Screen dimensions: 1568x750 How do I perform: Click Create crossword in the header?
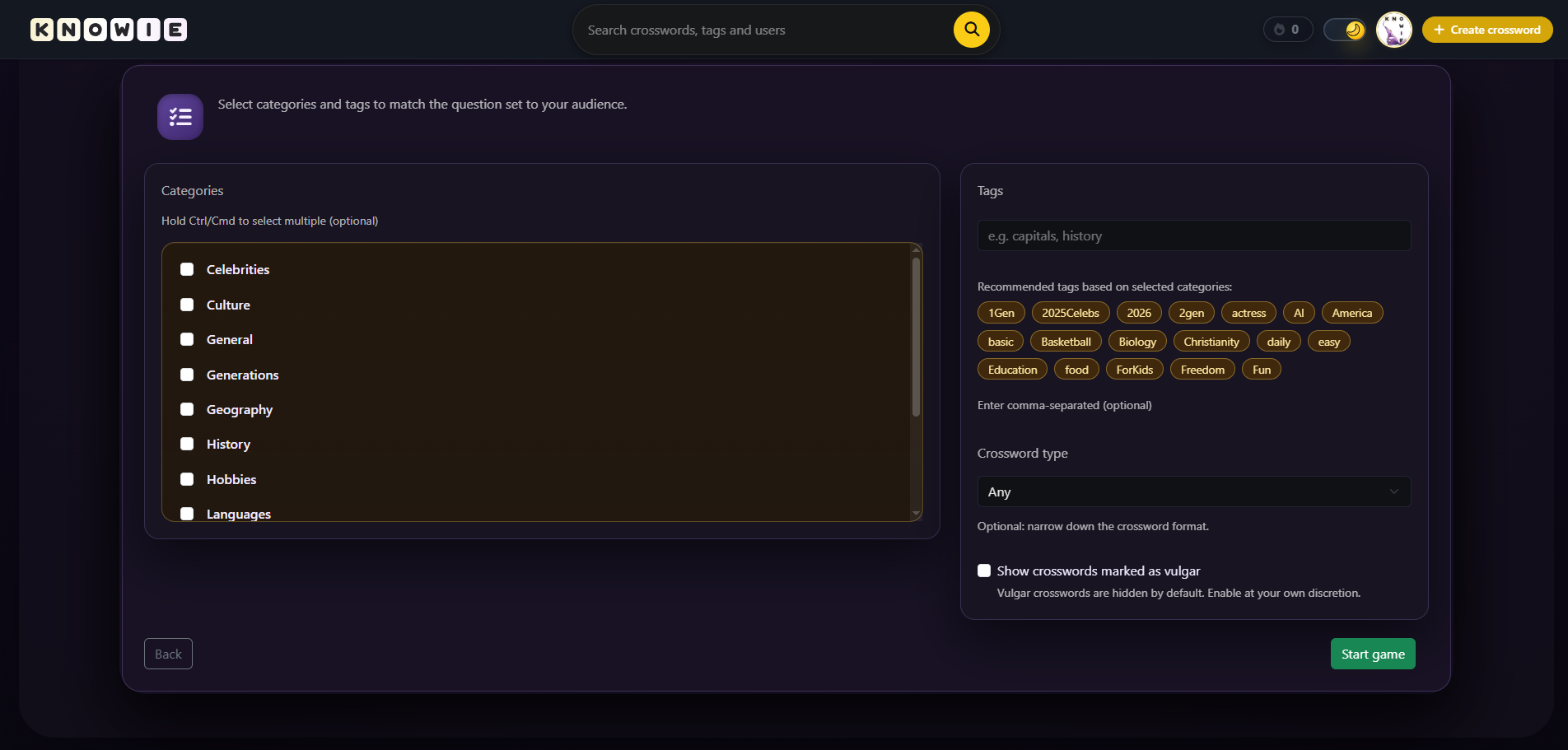tap(1486, 29)
